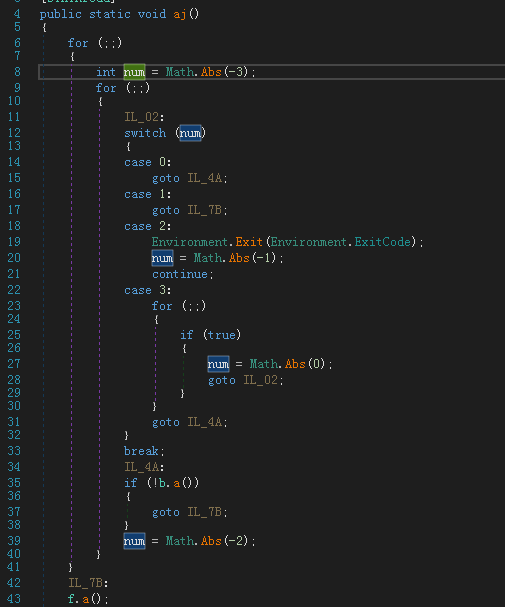Click line number 19 in the gutter

click(x=14, y=242)
